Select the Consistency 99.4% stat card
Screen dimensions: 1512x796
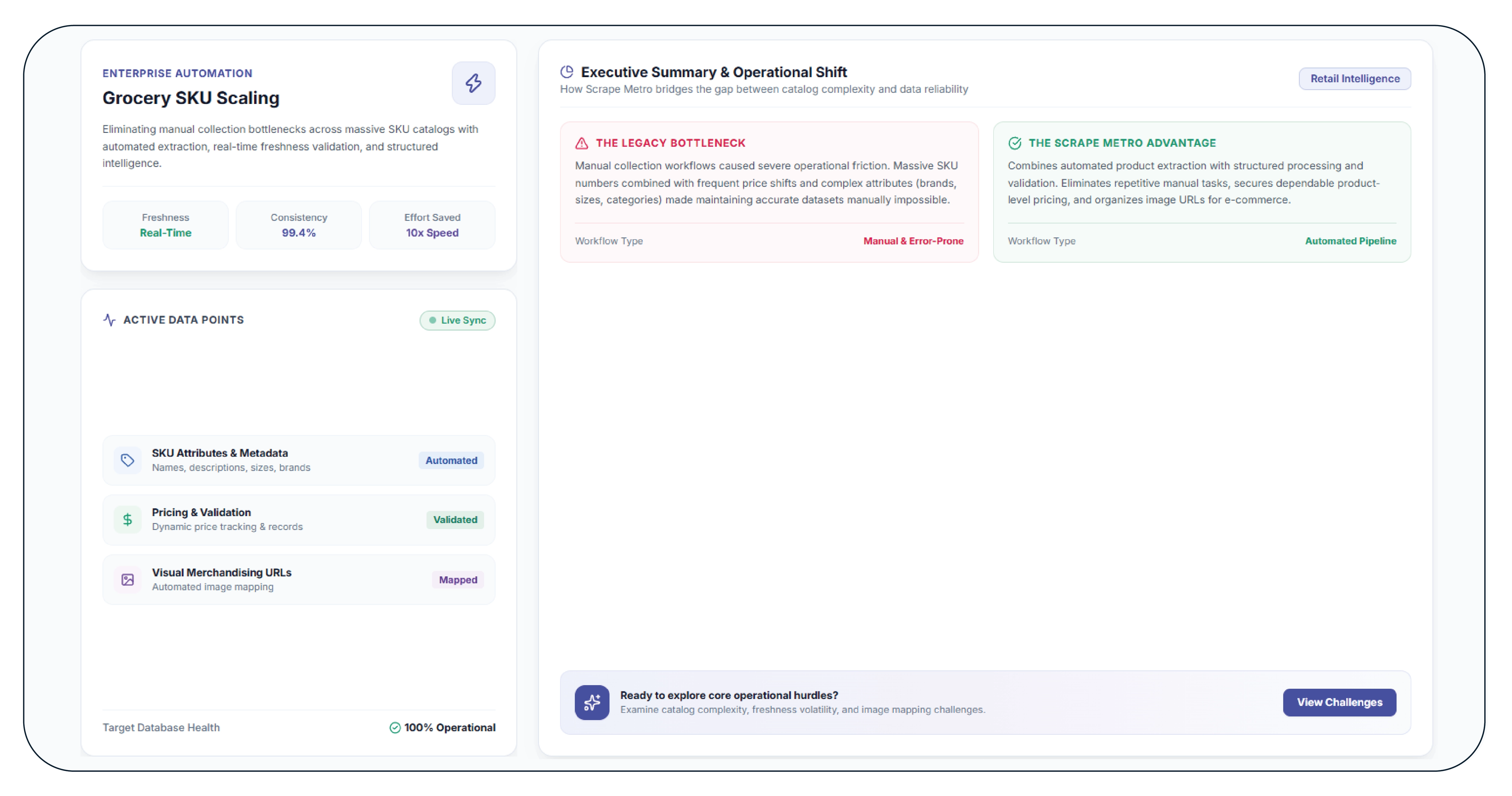tap(299, 225)
